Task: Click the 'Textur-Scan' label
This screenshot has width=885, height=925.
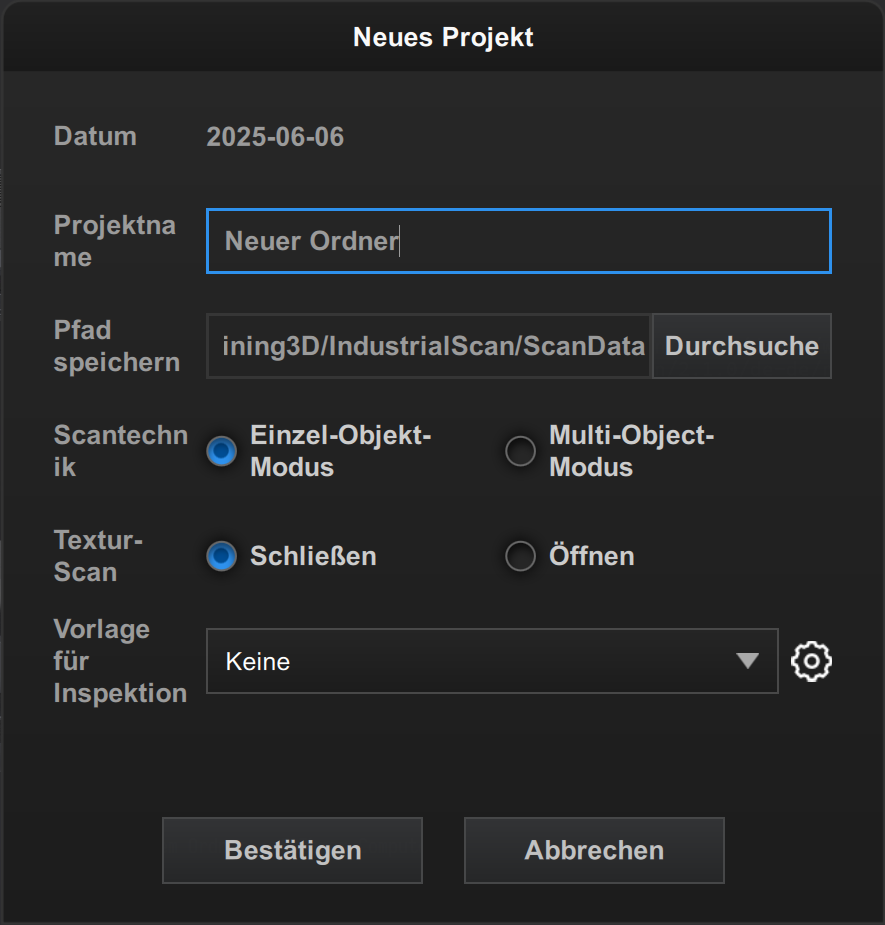Action: [x=98, y=556]
